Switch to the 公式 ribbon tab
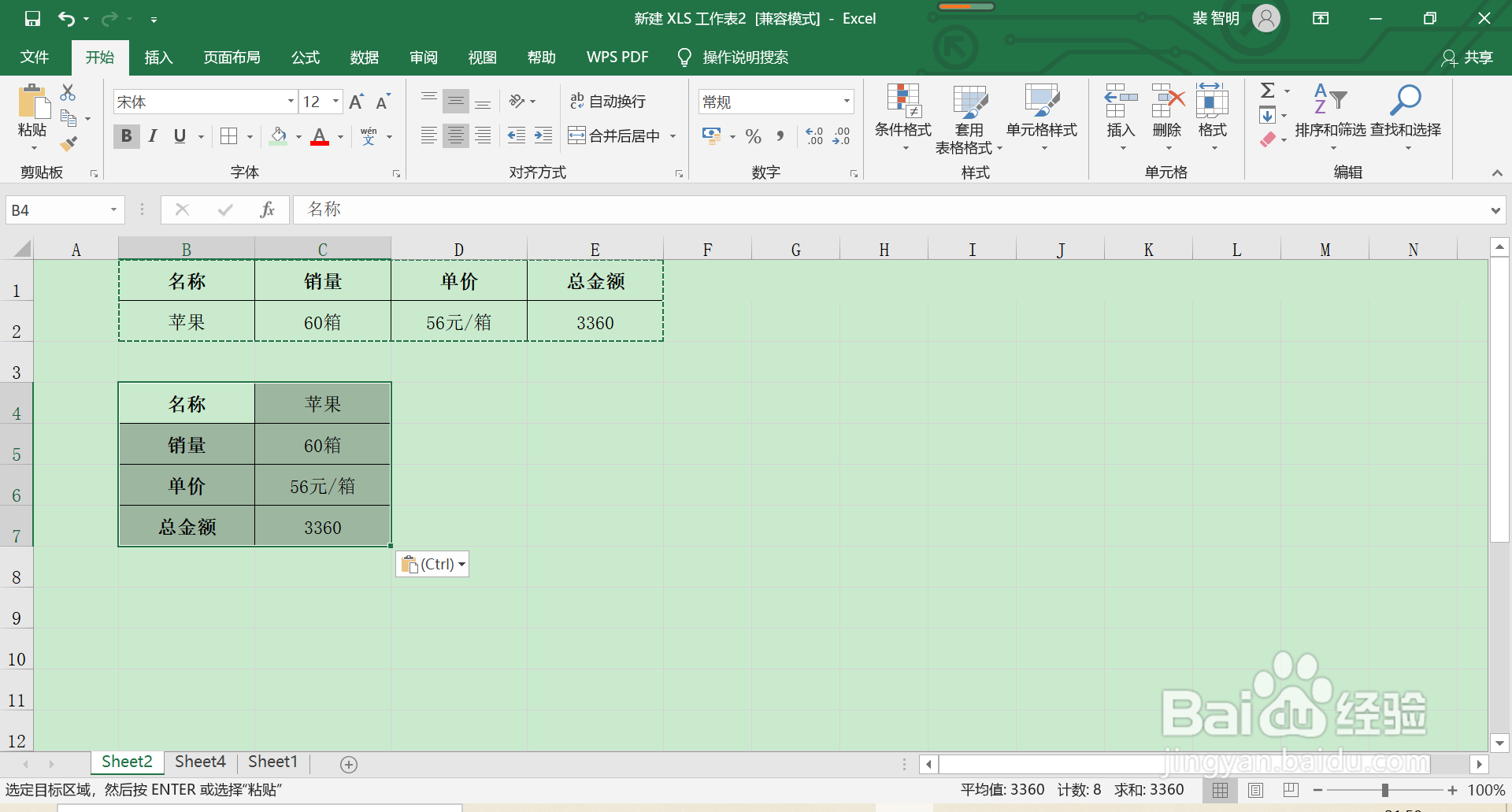This screenshot has width=1512, height=812. click(306, 57)
